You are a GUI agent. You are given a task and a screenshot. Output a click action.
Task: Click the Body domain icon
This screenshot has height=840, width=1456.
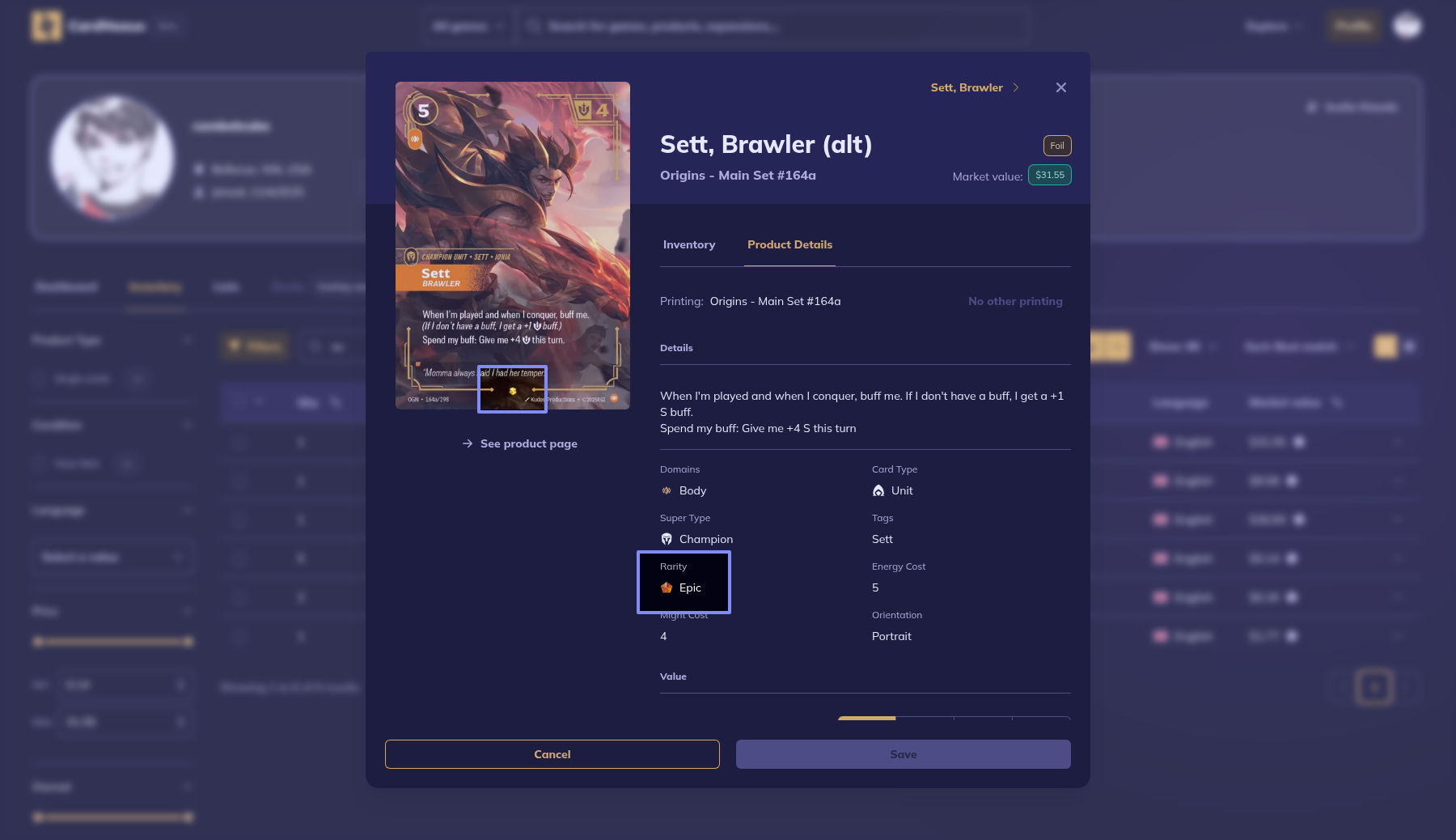[x=667, y=490]
